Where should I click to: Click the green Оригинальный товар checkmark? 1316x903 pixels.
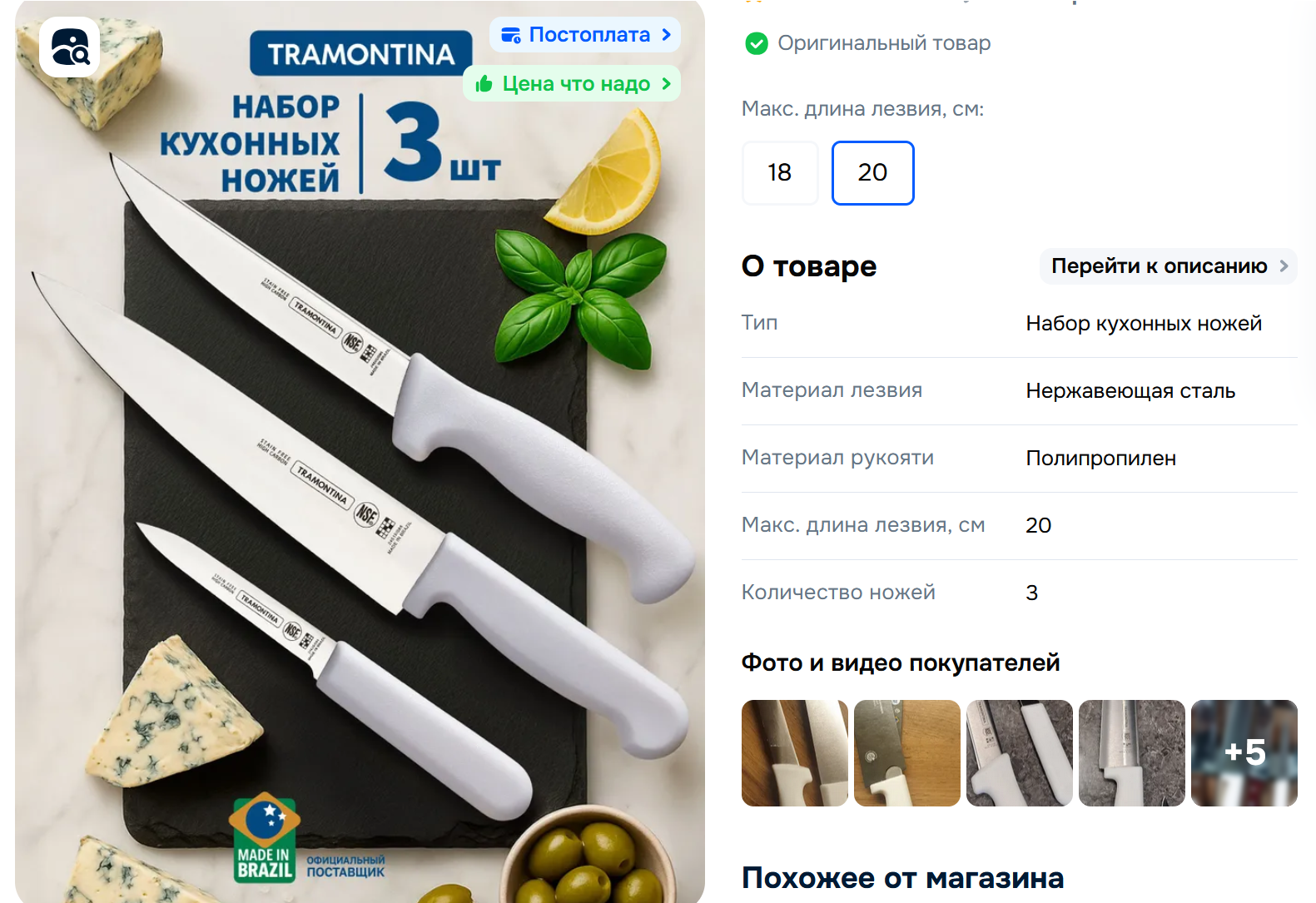click(x=757, y=43)
